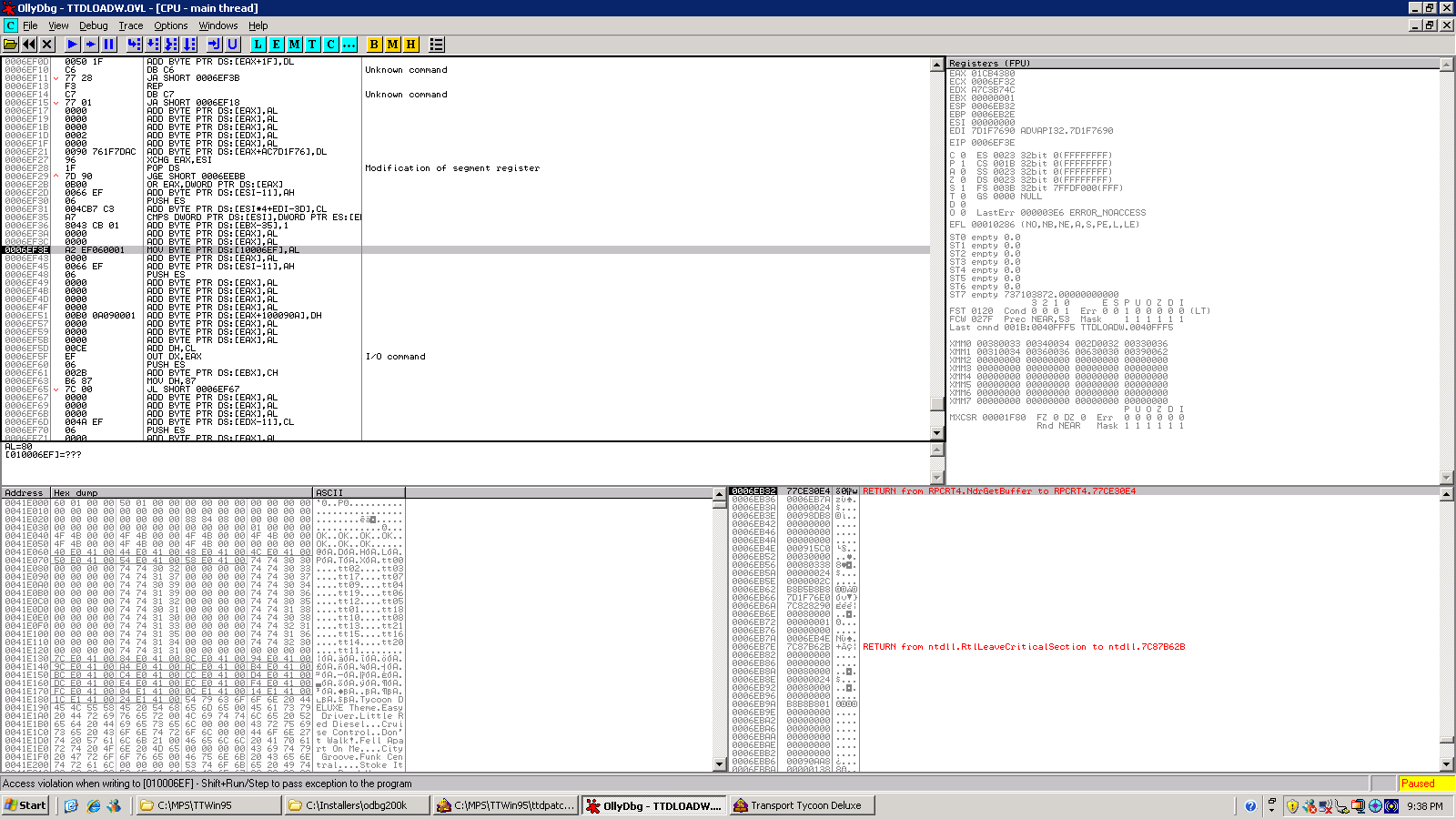
Task: Click the Step into icon
Action: 135,44
